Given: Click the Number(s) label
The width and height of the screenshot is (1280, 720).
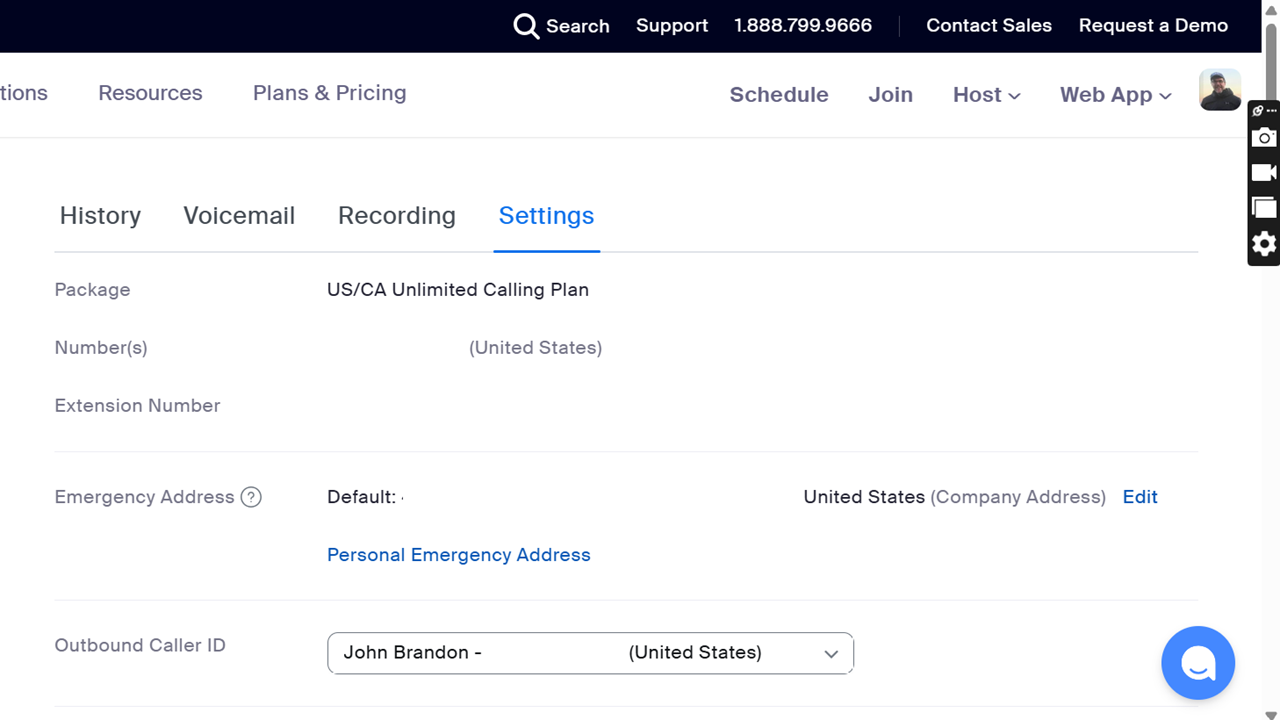Looking at the screenshot, I should click(x=101, y=348).
